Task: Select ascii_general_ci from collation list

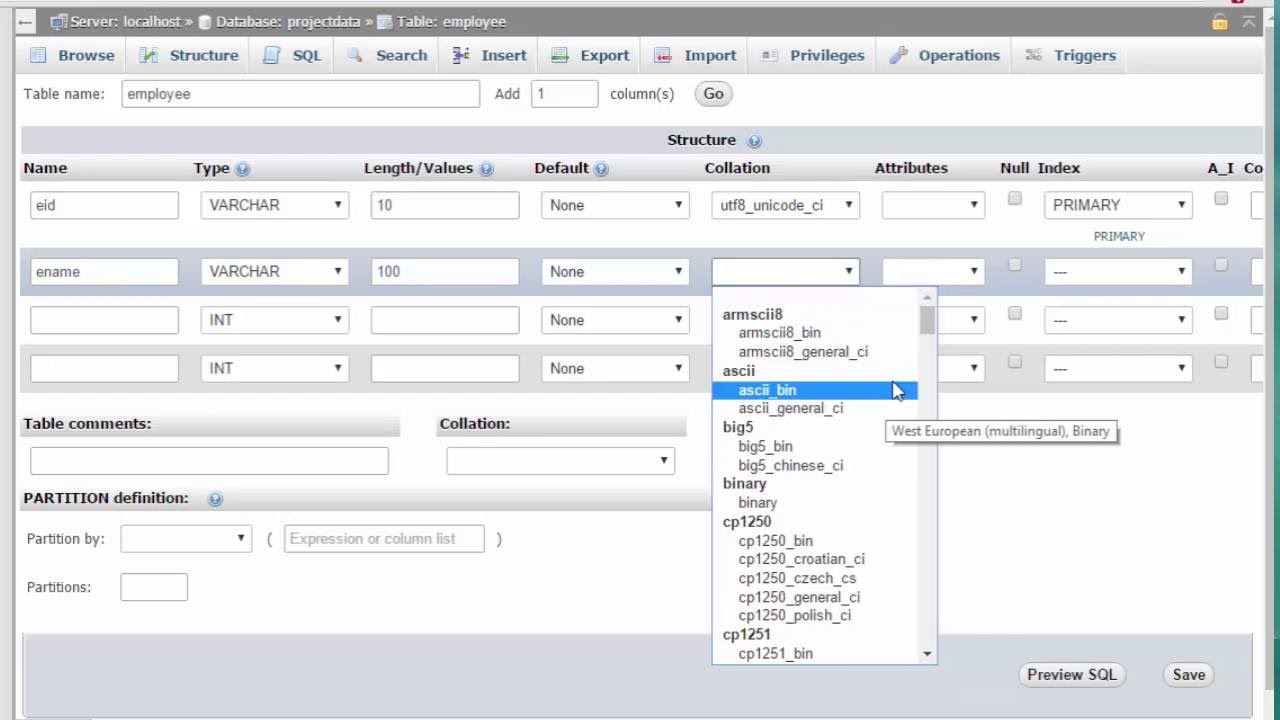Action: pyautogui.click(x=790, y=408)
